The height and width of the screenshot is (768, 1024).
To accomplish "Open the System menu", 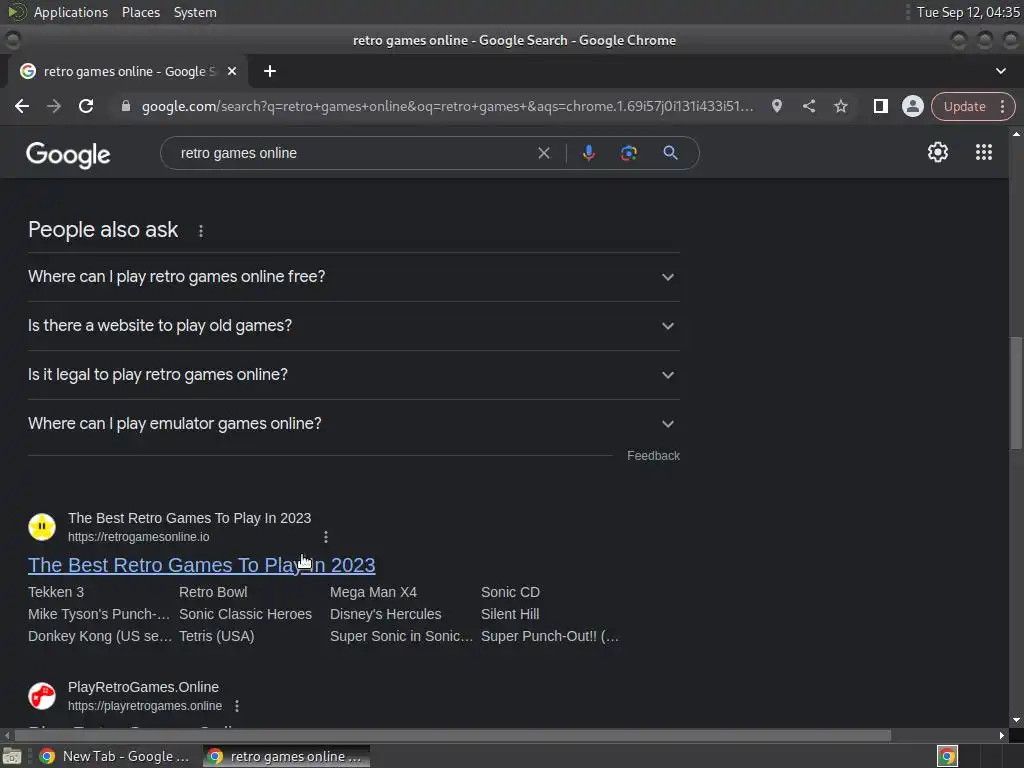I will point(195,12).
